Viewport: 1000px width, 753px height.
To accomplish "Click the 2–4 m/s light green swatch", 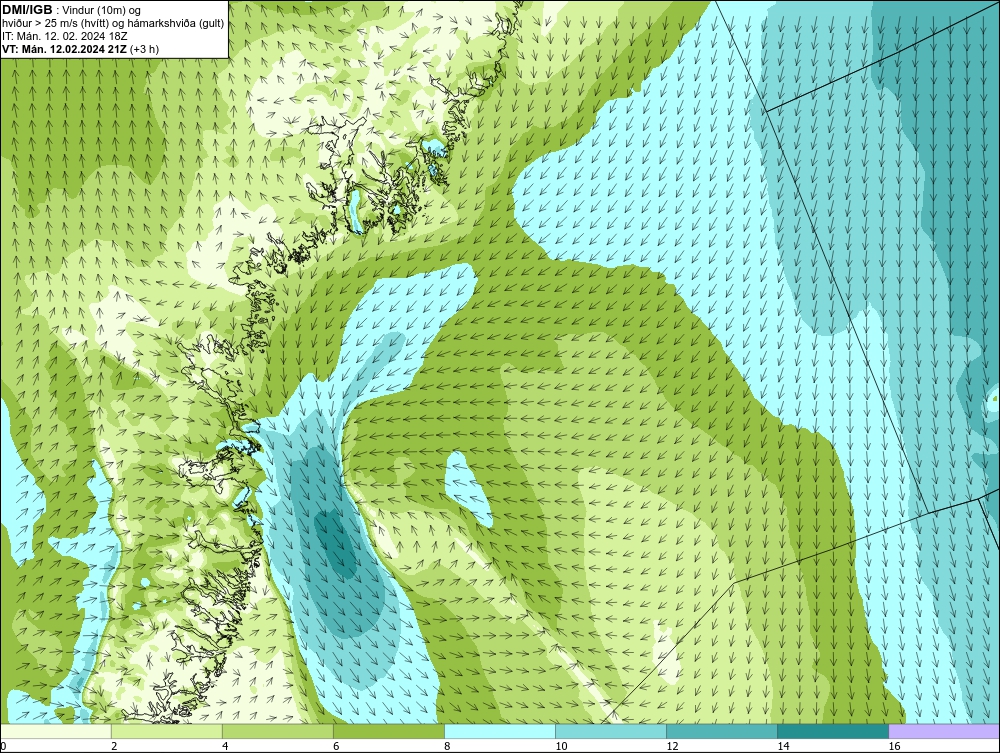I will coord(166,731).
